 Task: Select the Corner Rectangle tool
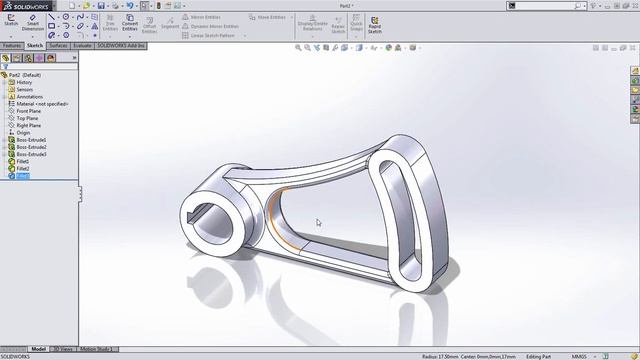51,26
